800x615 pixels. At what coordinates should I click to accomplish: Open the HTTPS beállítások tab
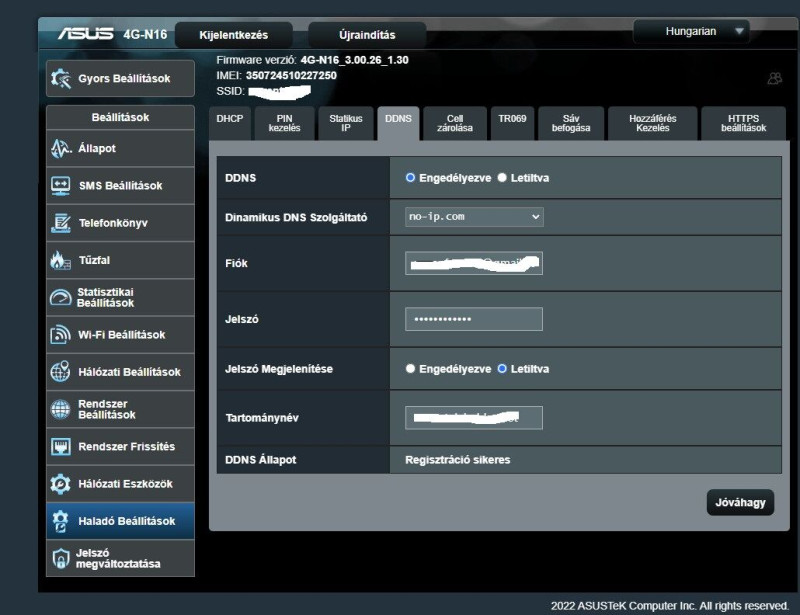(x=743, y=123)
